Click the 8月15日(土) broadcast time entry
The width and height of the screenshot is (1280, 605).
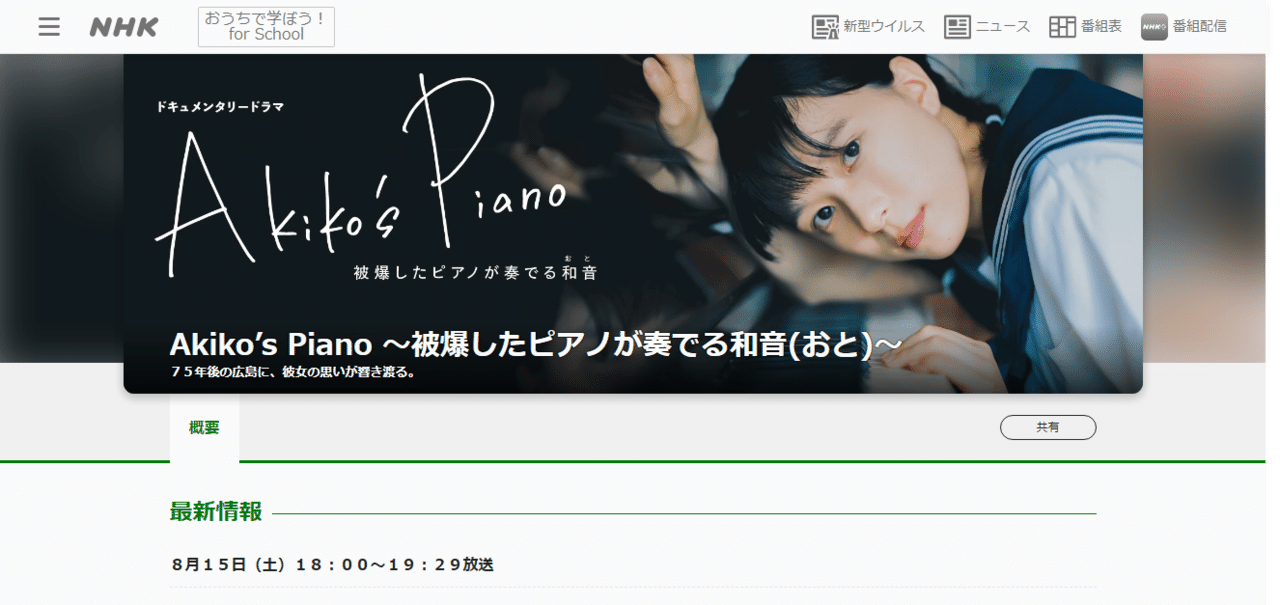coord(333,565)
